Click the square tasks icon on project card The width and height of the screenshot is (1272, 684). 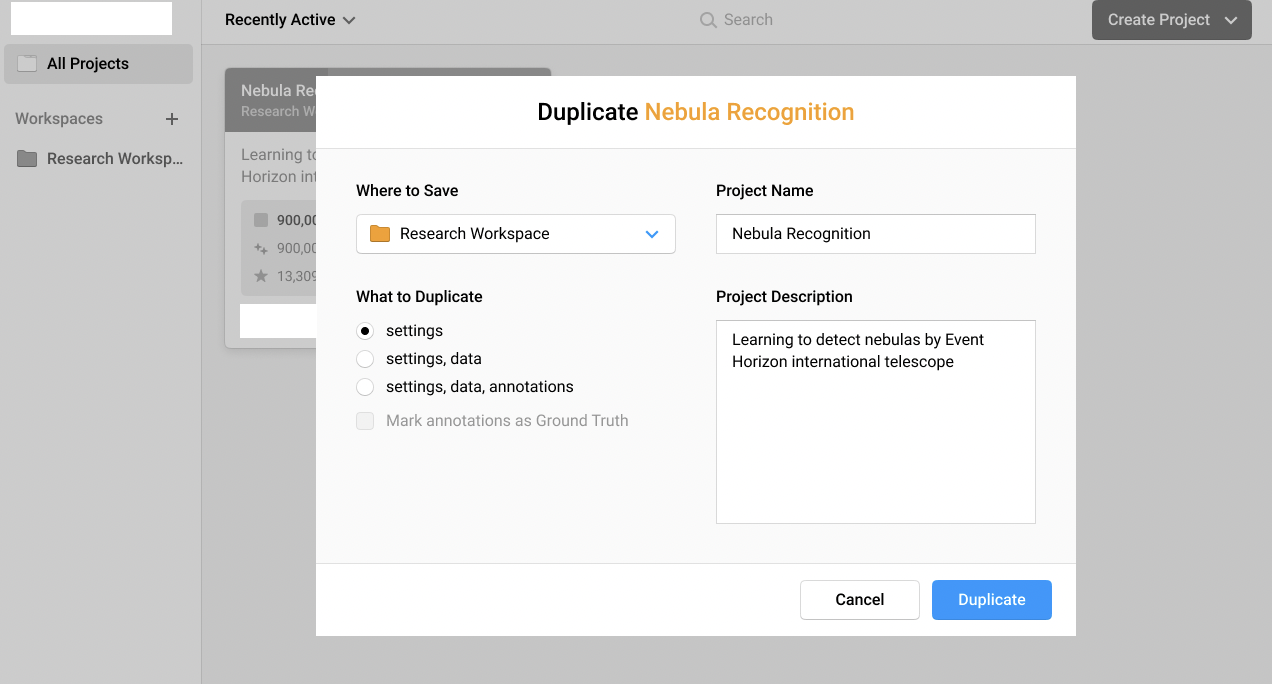click(261, 220)
